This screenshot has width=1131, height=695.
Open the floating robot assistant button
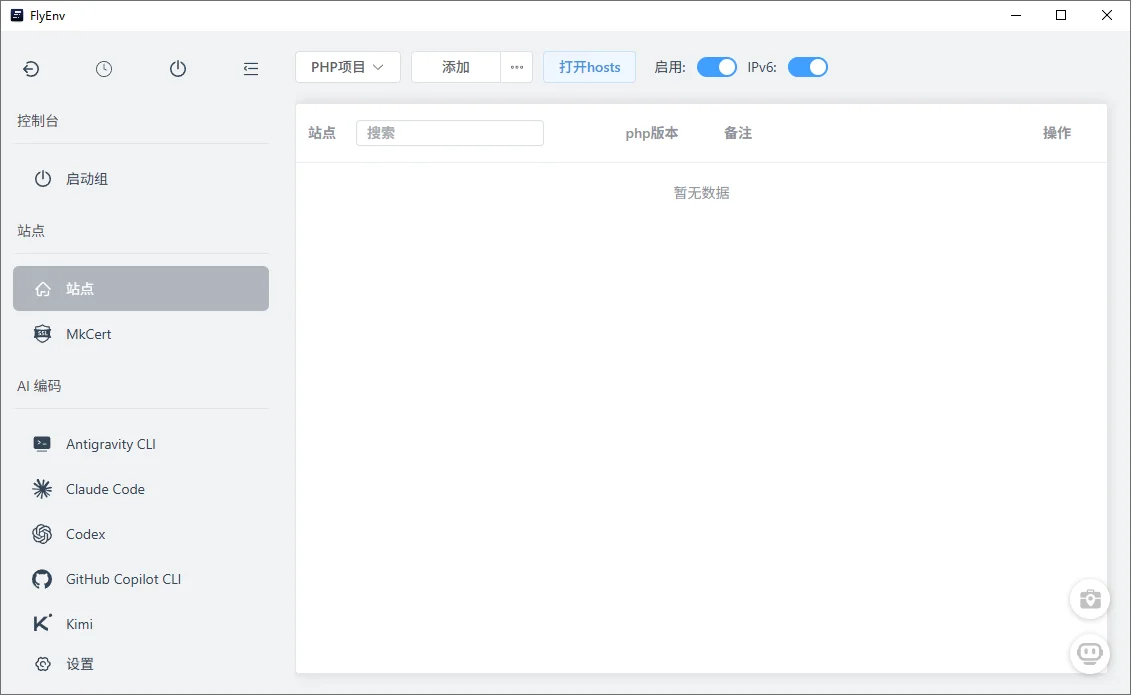pos(1089,654)
